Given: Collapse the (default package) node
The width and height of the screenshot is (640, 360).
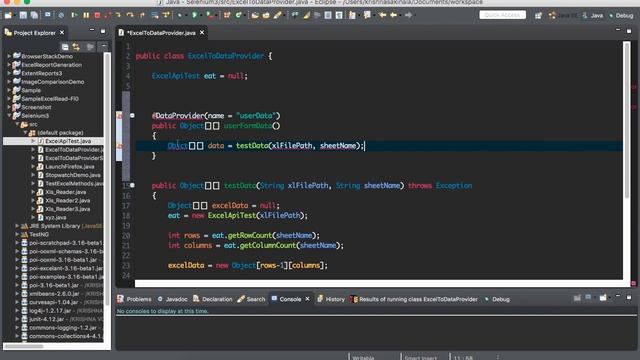Looking at the screenshot, I should [x=25, y=133].
